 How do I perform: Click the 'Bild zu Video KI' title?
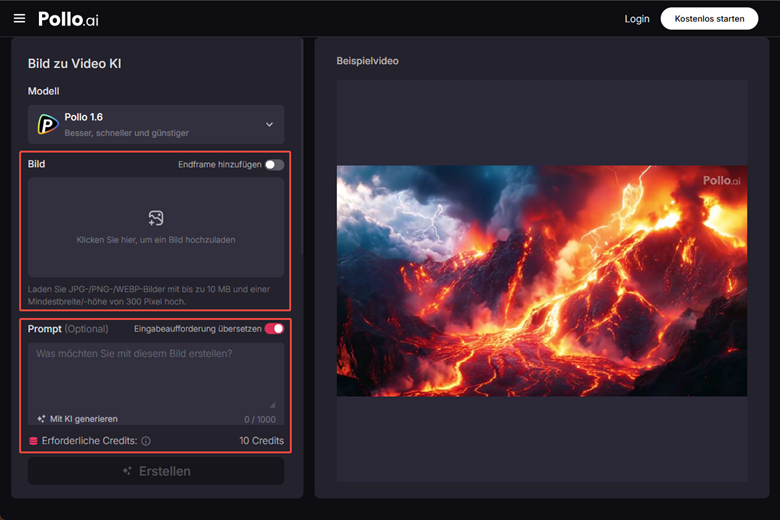75,64
